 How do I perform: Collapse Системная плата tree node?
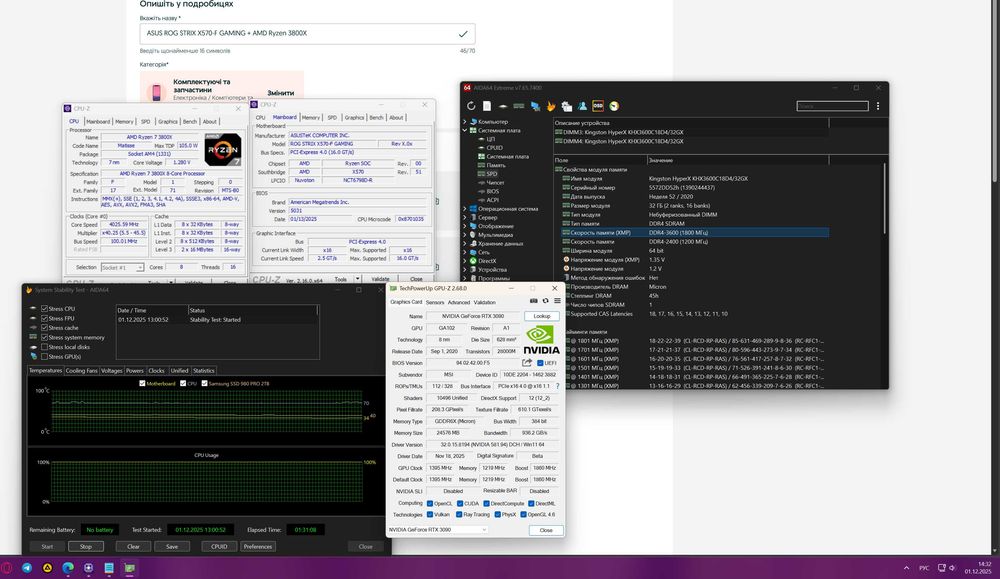[464, 130]
